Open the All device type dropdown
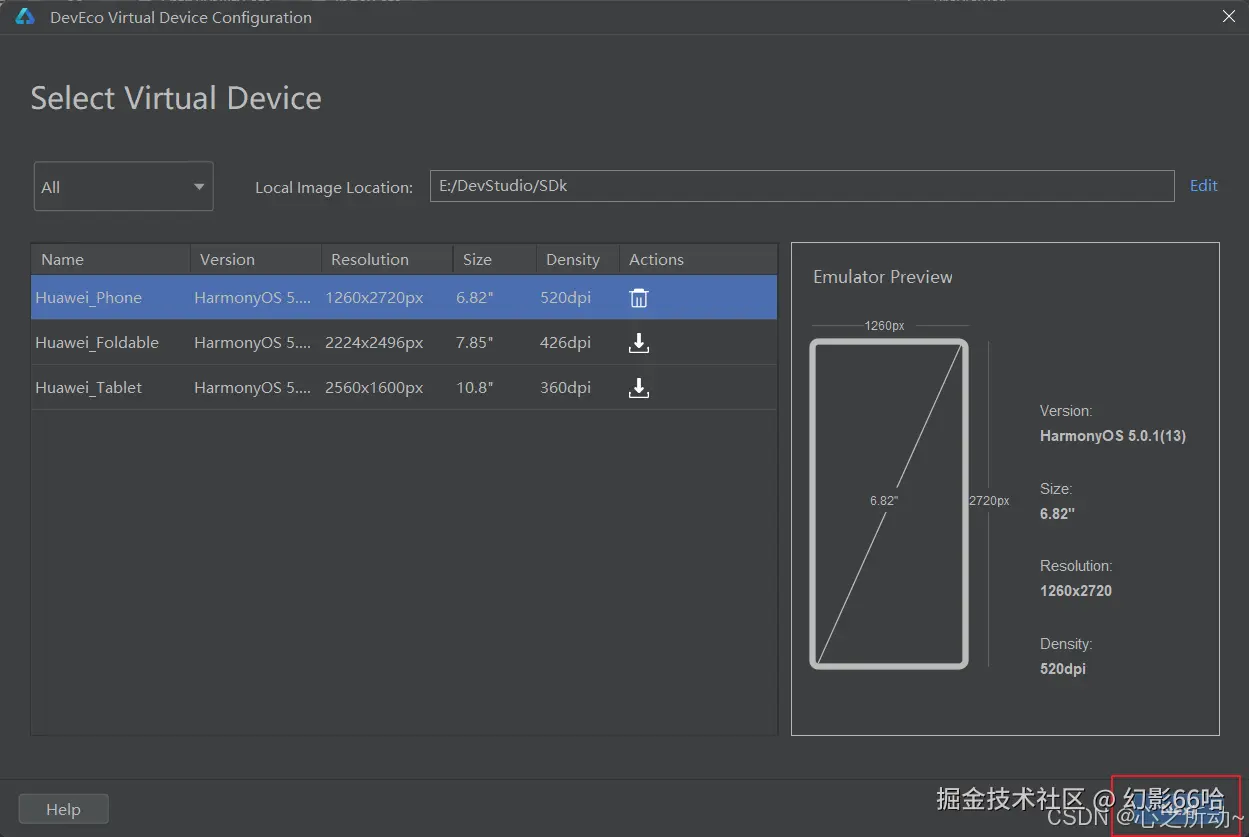This screenshot has width=1249, height=837. click(124, 187)
